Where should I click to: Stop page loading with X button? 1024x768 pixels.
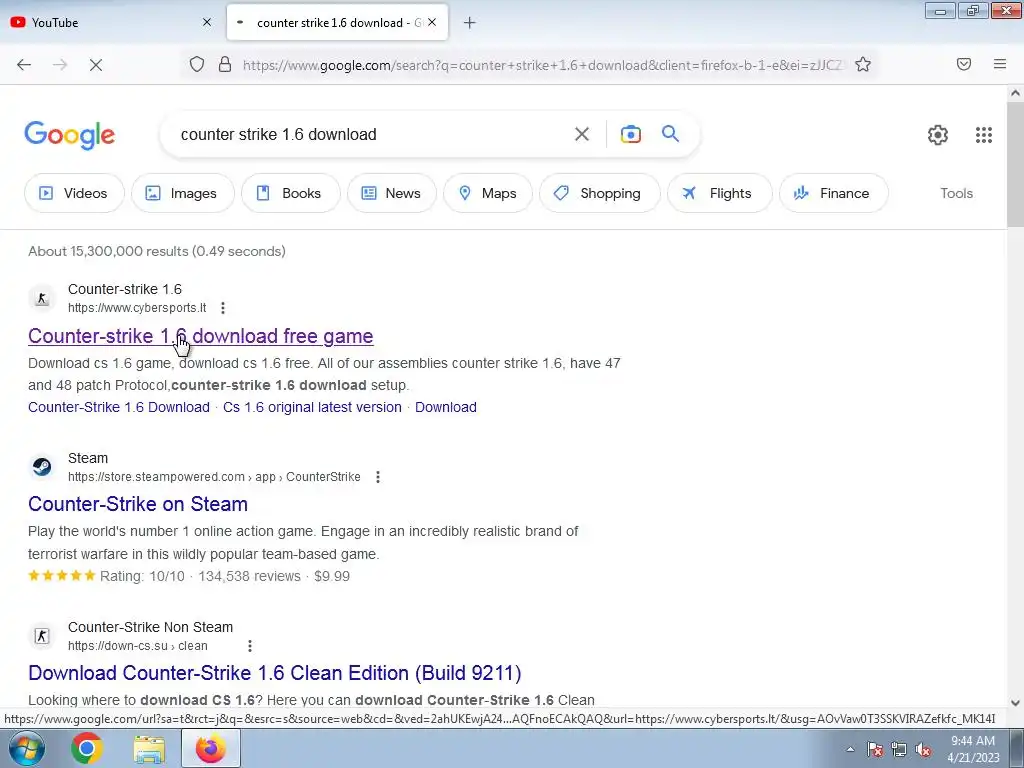tap(95, 65)
